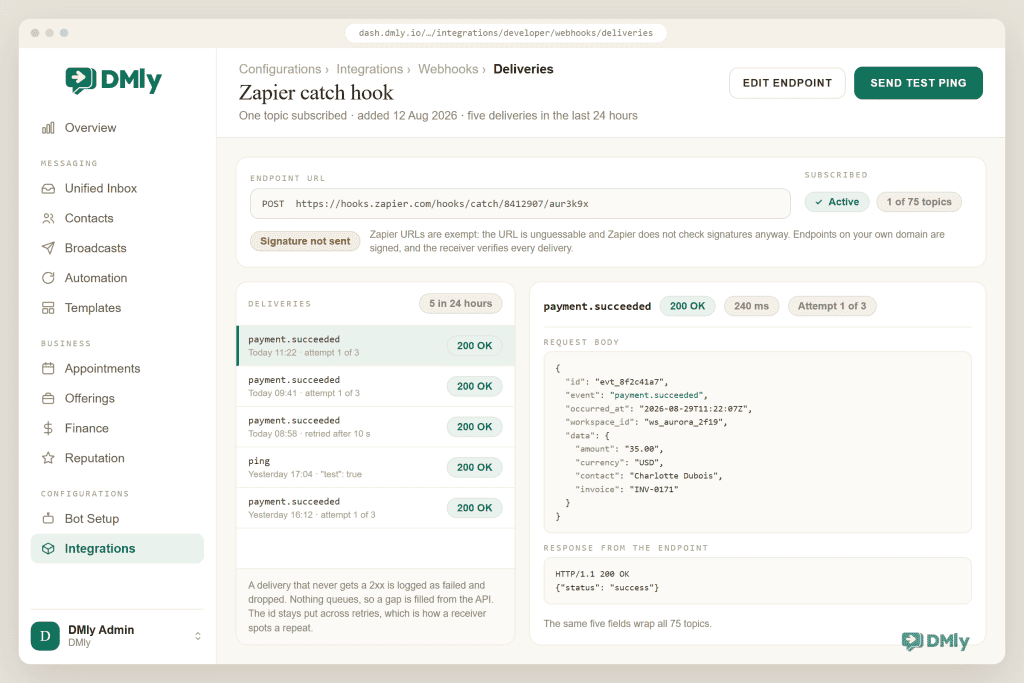The height and width of the screenshot is (683, 1024).
Task: Open Appointments from the sidebar
Action: pyautogui.click(x=118, y=369)
